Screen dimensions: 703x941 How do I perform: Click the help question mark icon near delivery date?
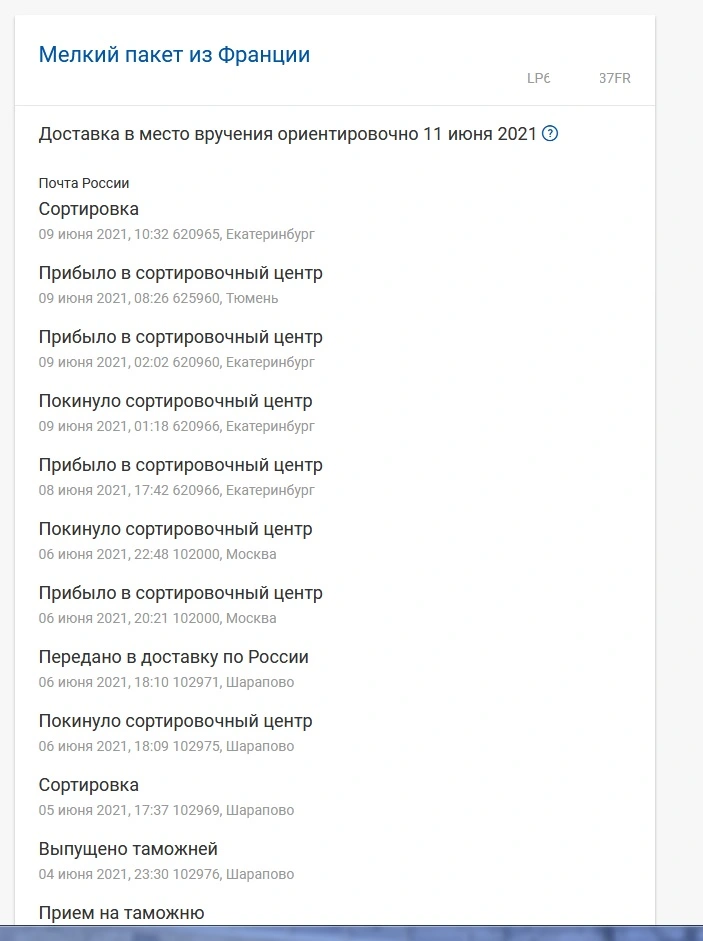(x=549, y=133)
